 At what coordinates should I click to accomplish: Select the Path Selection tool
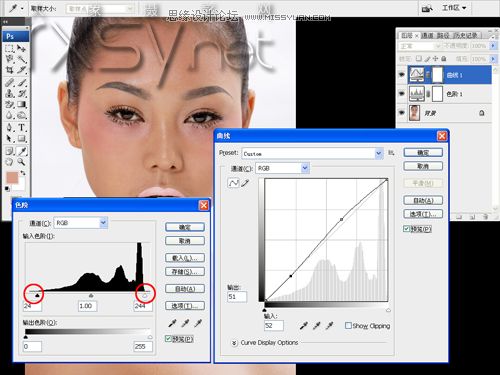(x=10, y=138)
